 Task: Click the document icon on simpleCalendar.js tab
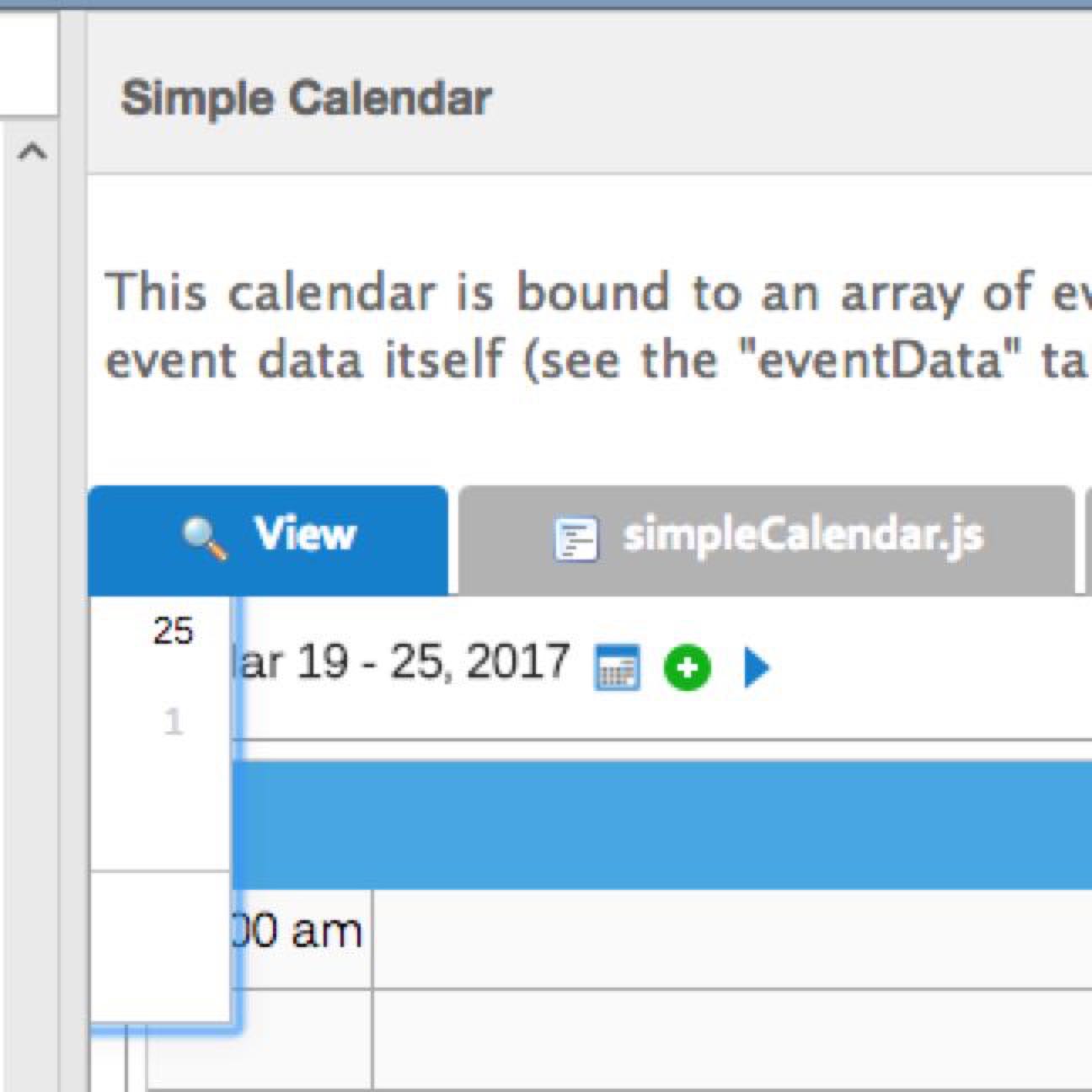pyautogui.click(x=575, y=538)
